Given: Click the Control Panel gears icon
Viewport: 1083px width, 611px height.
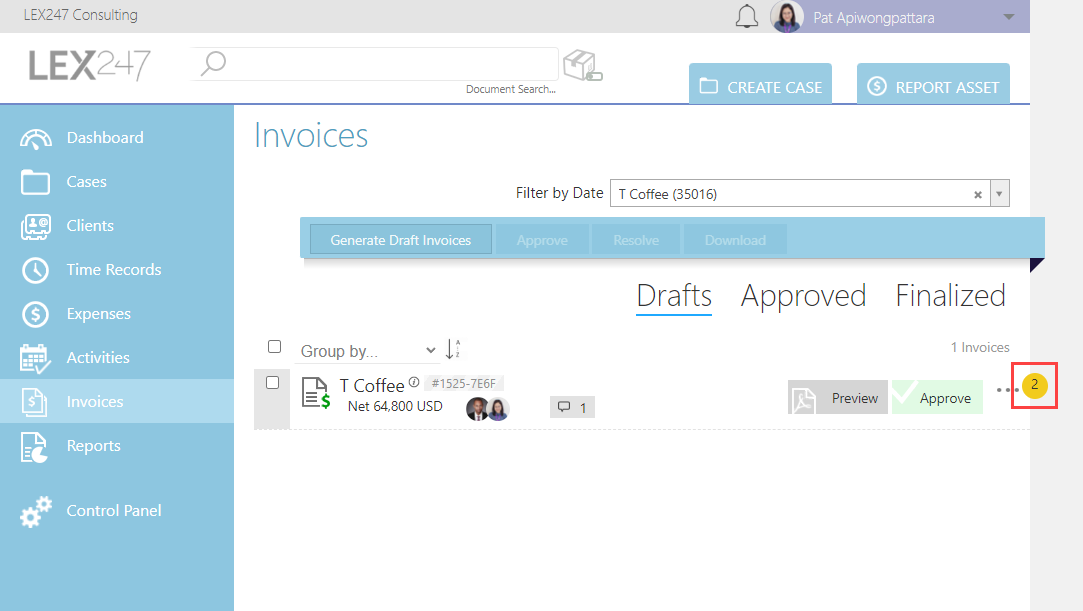Looking at the screenshot, I should click(x=36, y=512).
